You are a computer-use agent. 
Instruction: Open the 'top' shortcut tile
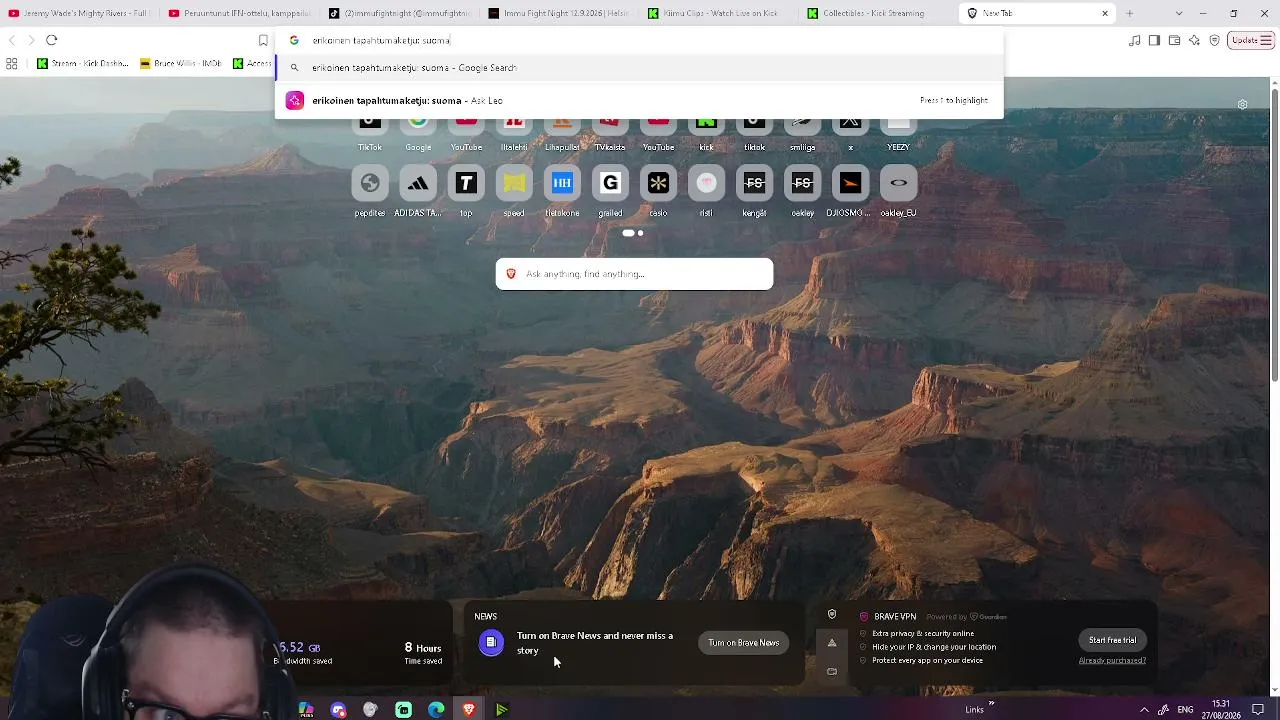[x=466, y=183]
